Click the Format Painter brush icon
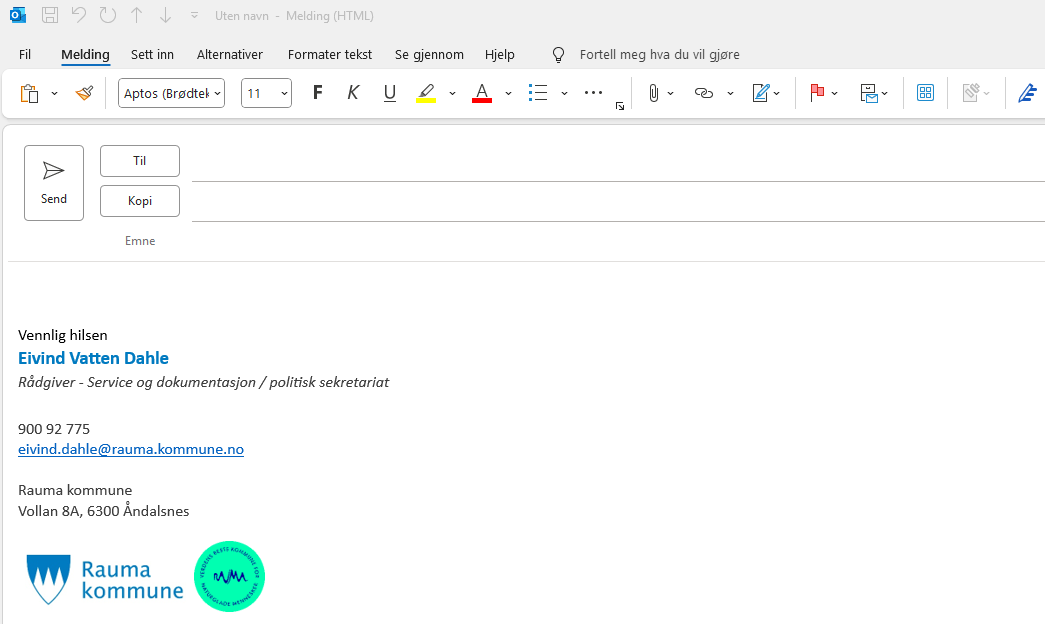The image size is (1045, 624). tap(84, 93)
